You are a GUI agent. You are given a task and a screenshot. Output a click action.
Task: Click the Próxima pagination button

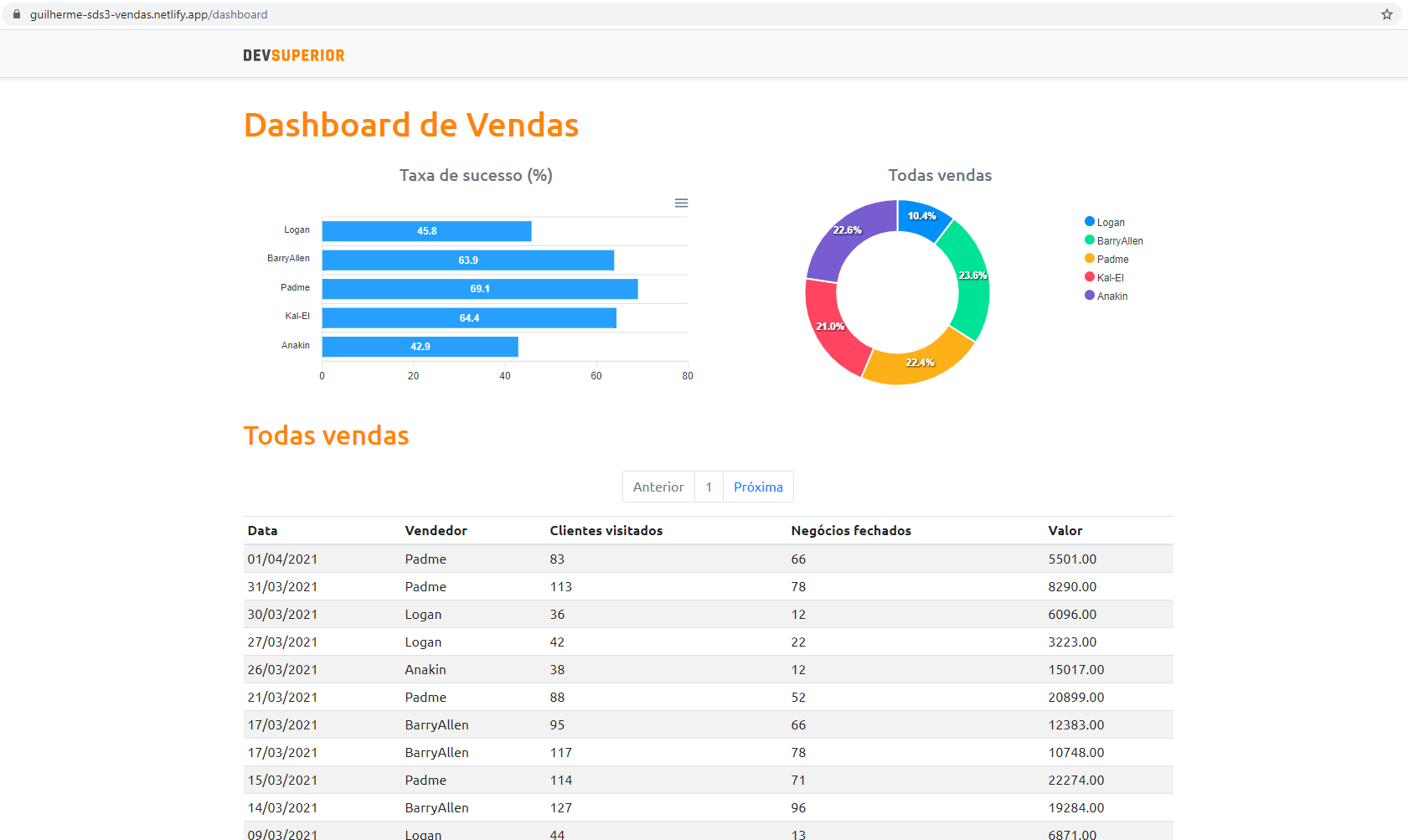pos(757,487)
